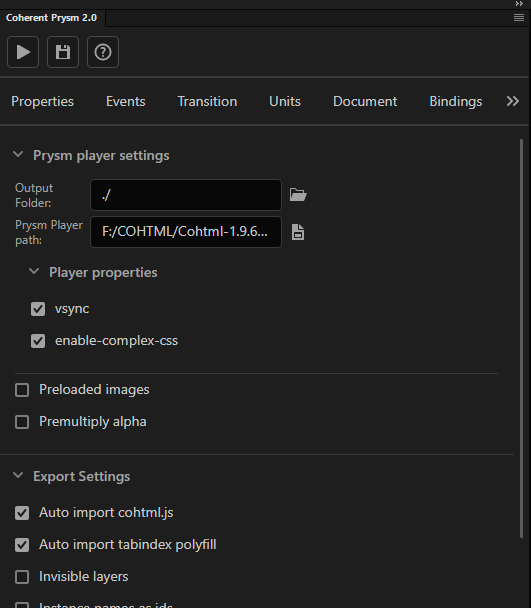This screenshot has height=608, width=531.
Task: Uncheck Auto import cohtml.js
Action: 22,513
